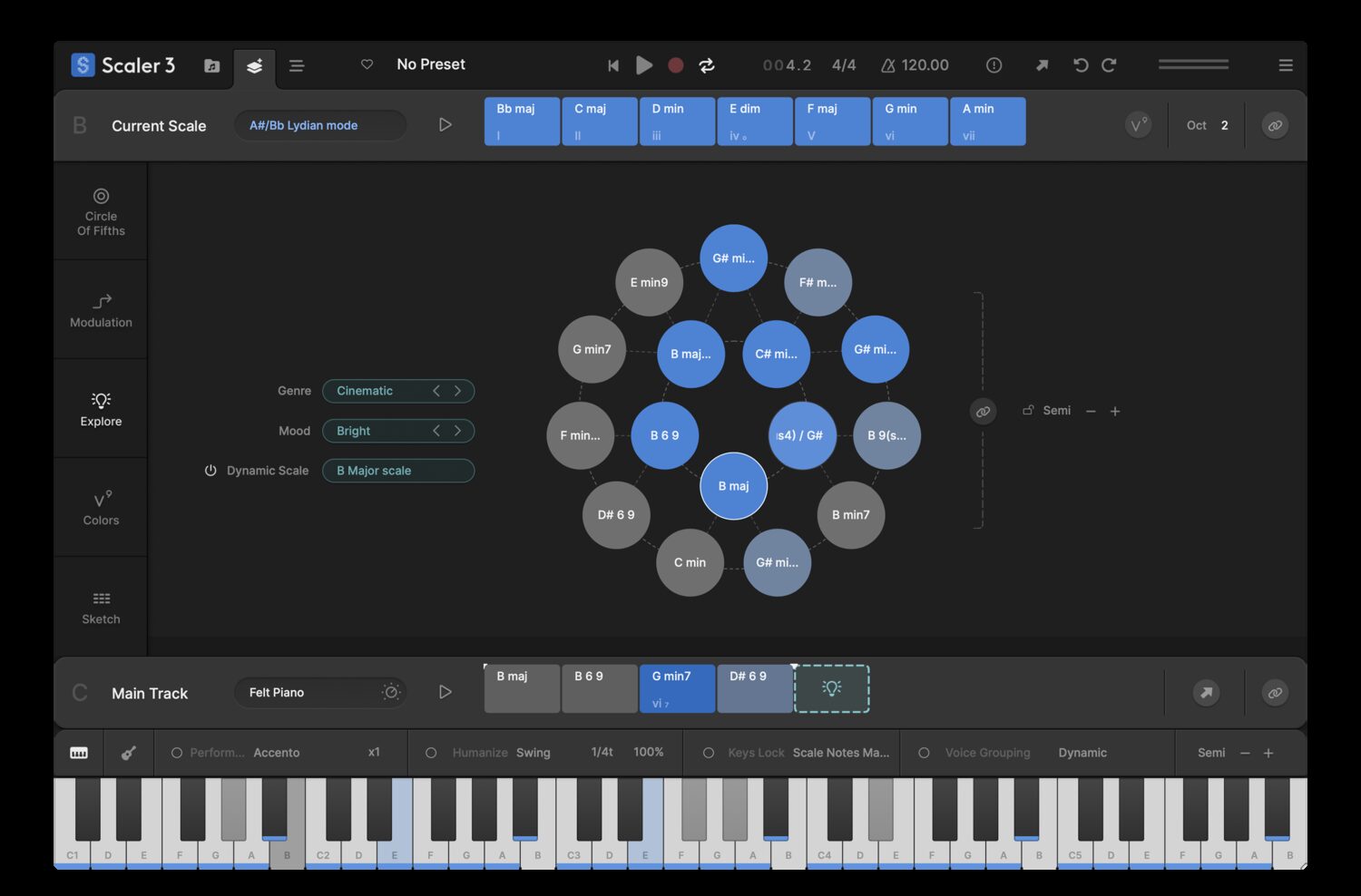Image resolution: width=1361 pixels, height=896 pixels.
Task: Open the Circle Of Fifths view
Action: 100,210
